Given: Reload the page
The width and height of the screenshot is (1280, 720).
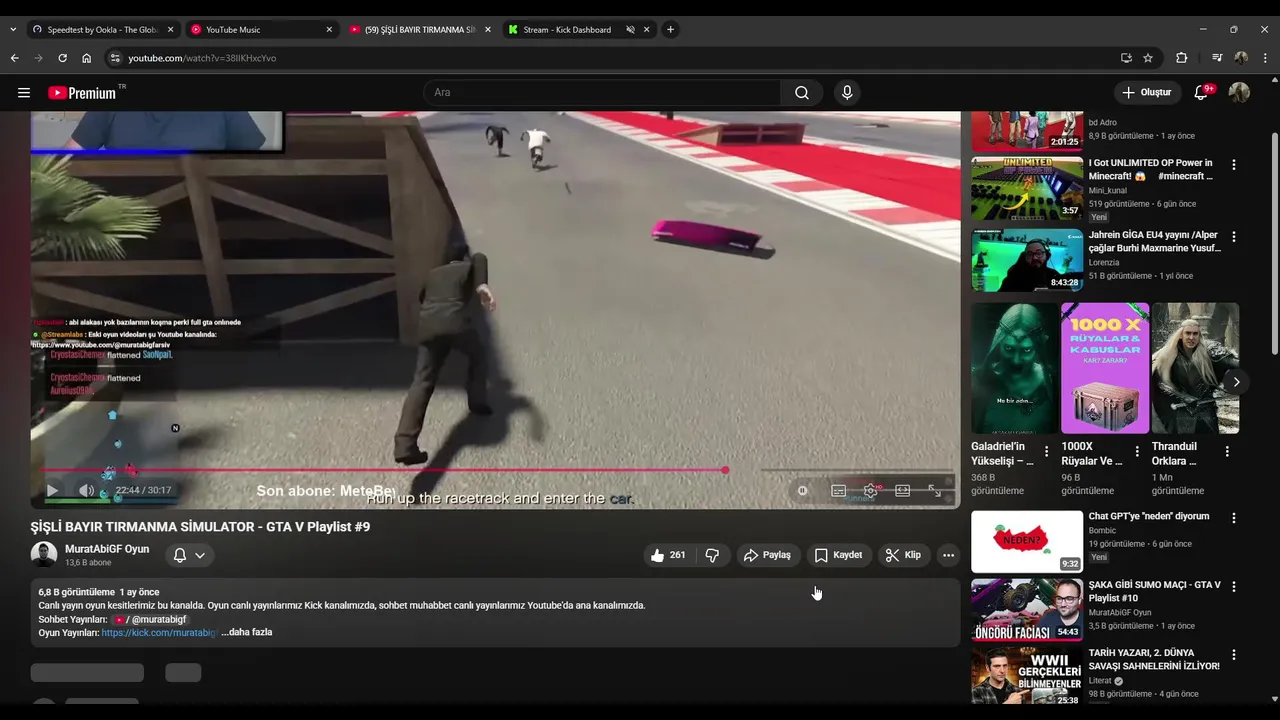Looking at the screenshot, I should (62, 58).
